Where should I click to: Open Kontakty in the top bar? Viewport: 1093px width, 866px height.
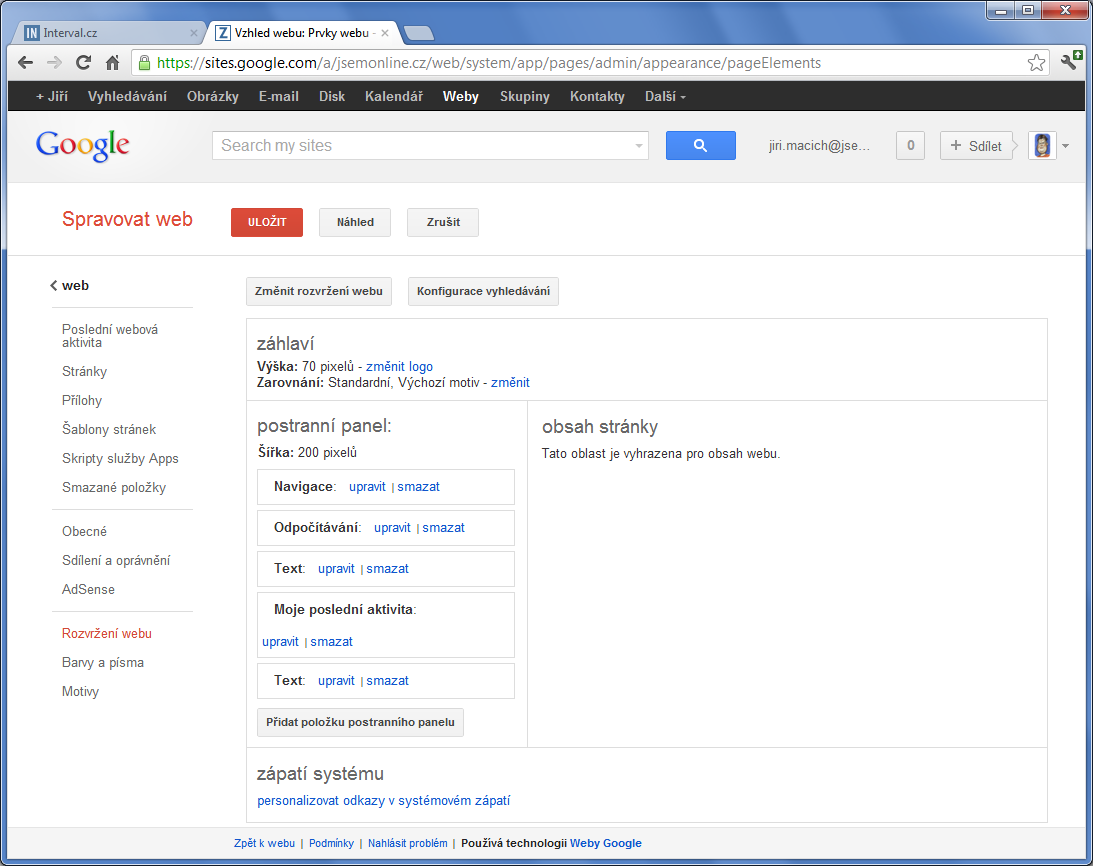tap(597, 97)
